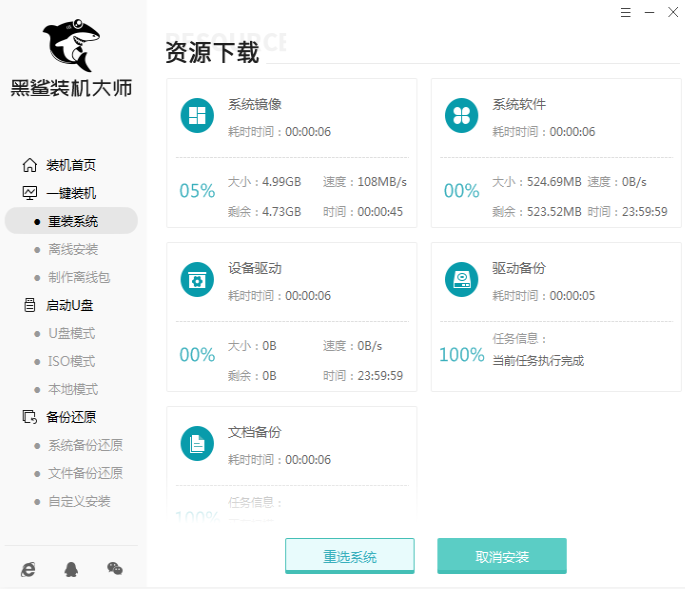The image size is (685, 589).
Task: Click the system software four-leaf icon
Action: (461, 116)
